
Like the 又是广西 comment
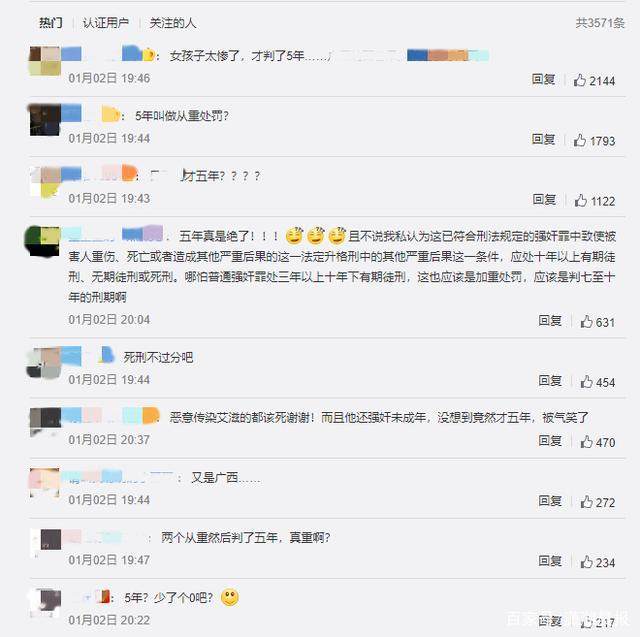586,502
